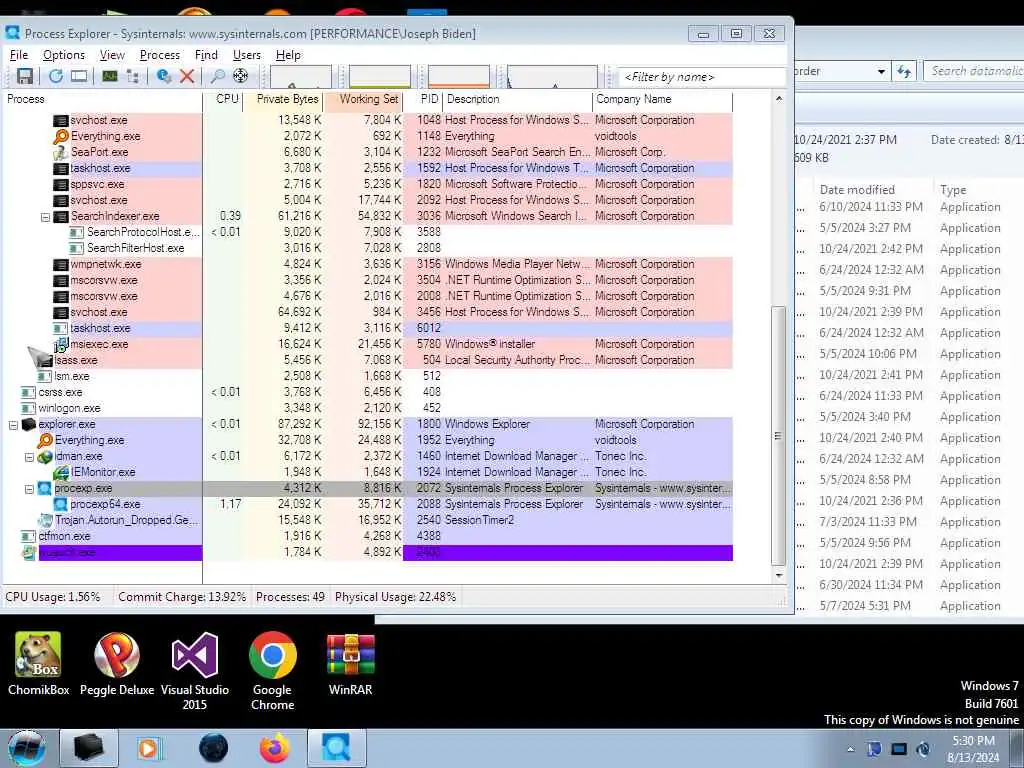Show hidden system tray icons arrow
The width and height of the screenshot is (1024, 768).
pyautogui.click(x=850, y=749)
